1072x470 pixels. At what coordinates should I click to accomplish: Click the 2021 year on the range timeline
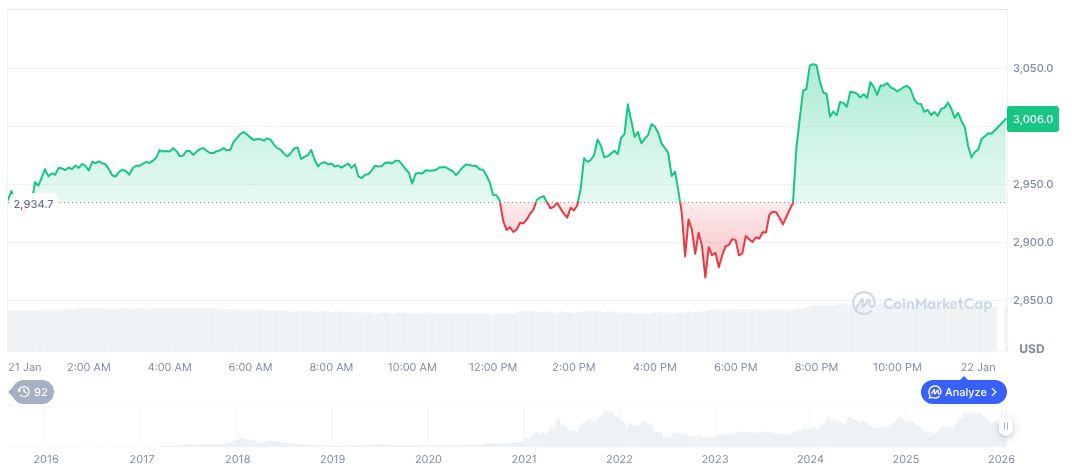[x=524, y=459]
